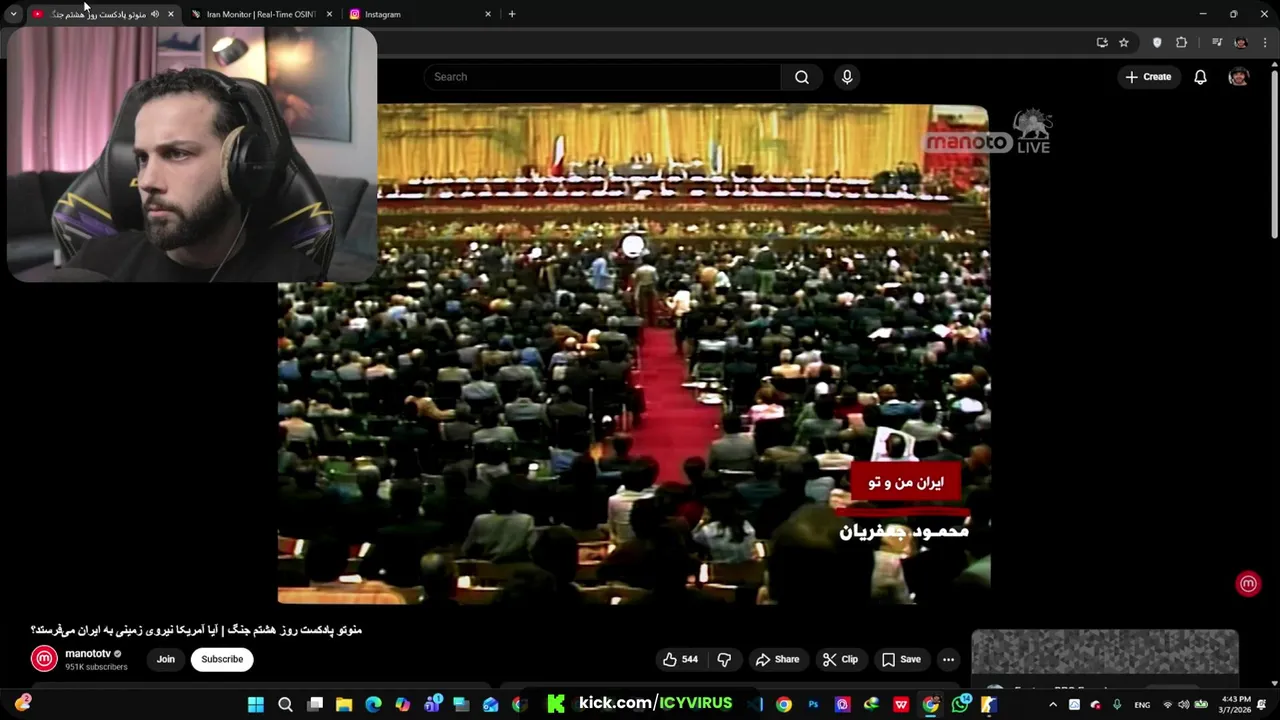Click the YouTube search magnifier button

[801, 77]
